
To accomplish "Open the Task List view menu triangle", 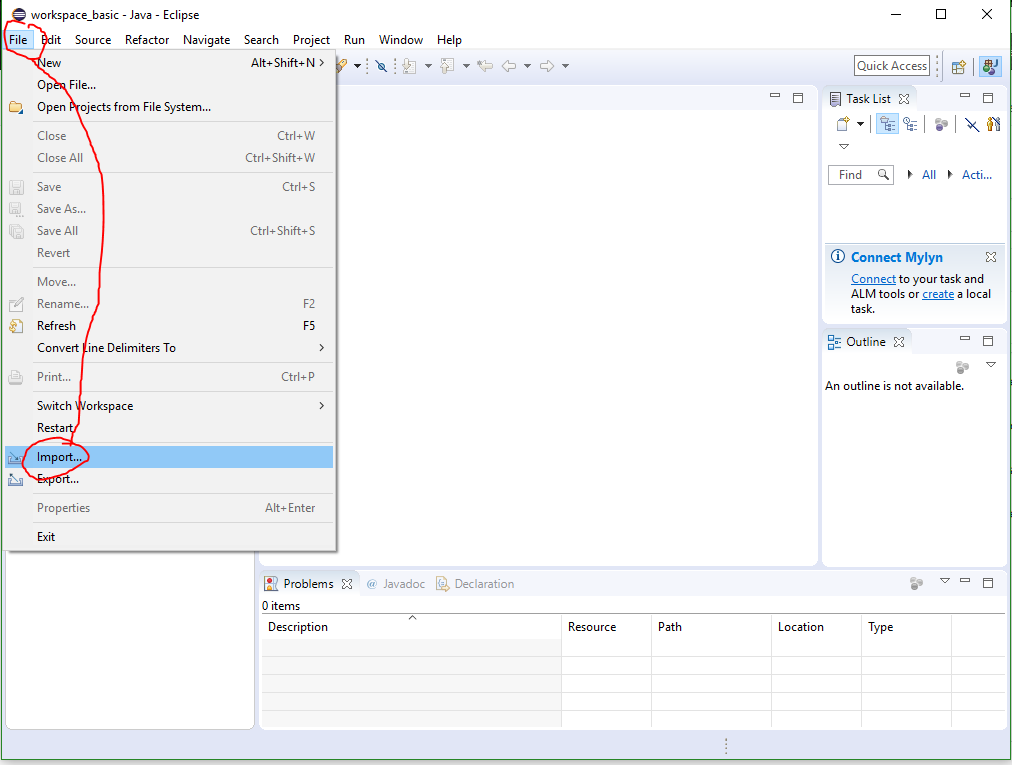I will [x=844, y=147].
